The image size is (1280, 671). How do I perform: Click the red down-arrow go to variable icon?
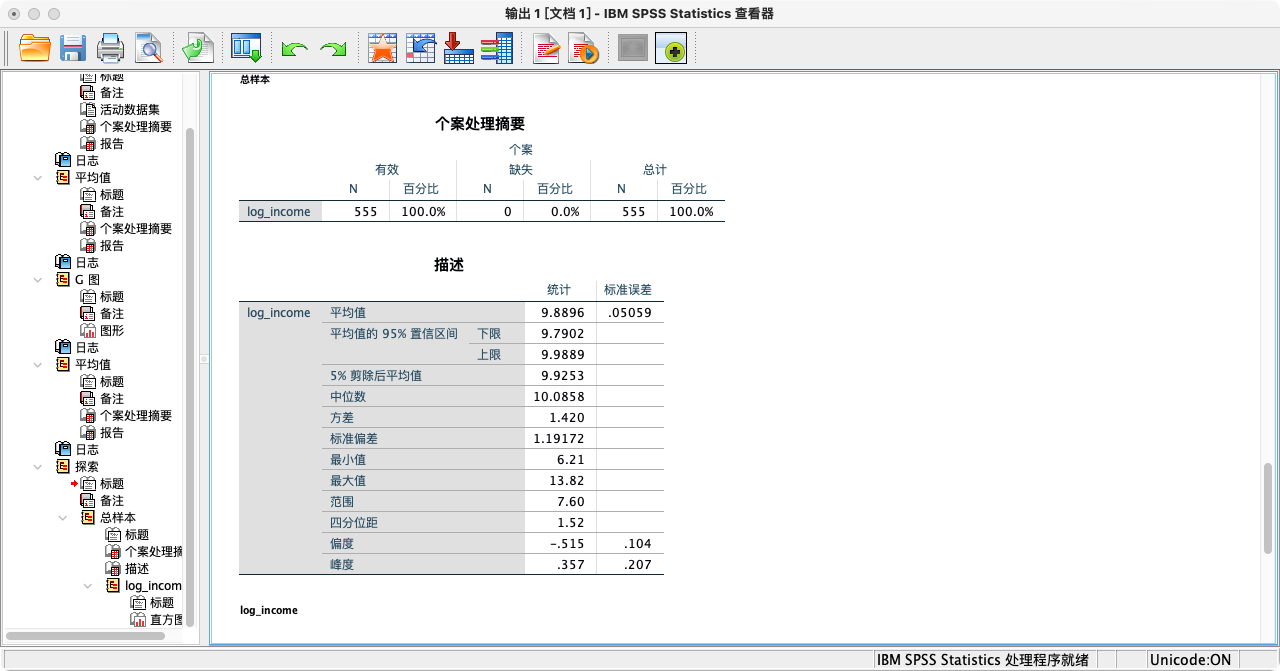[x=458, y=48]
